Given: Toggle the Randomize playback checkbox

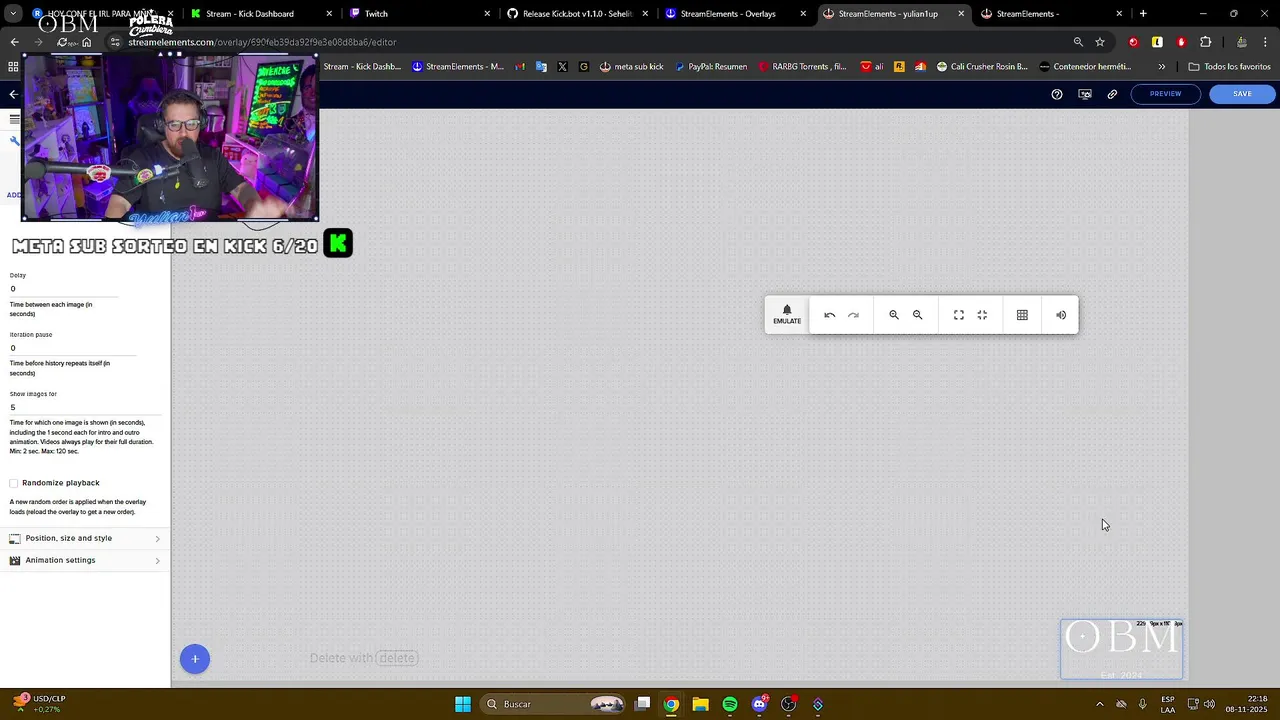Looking at the screenshot, I should 14,483.
